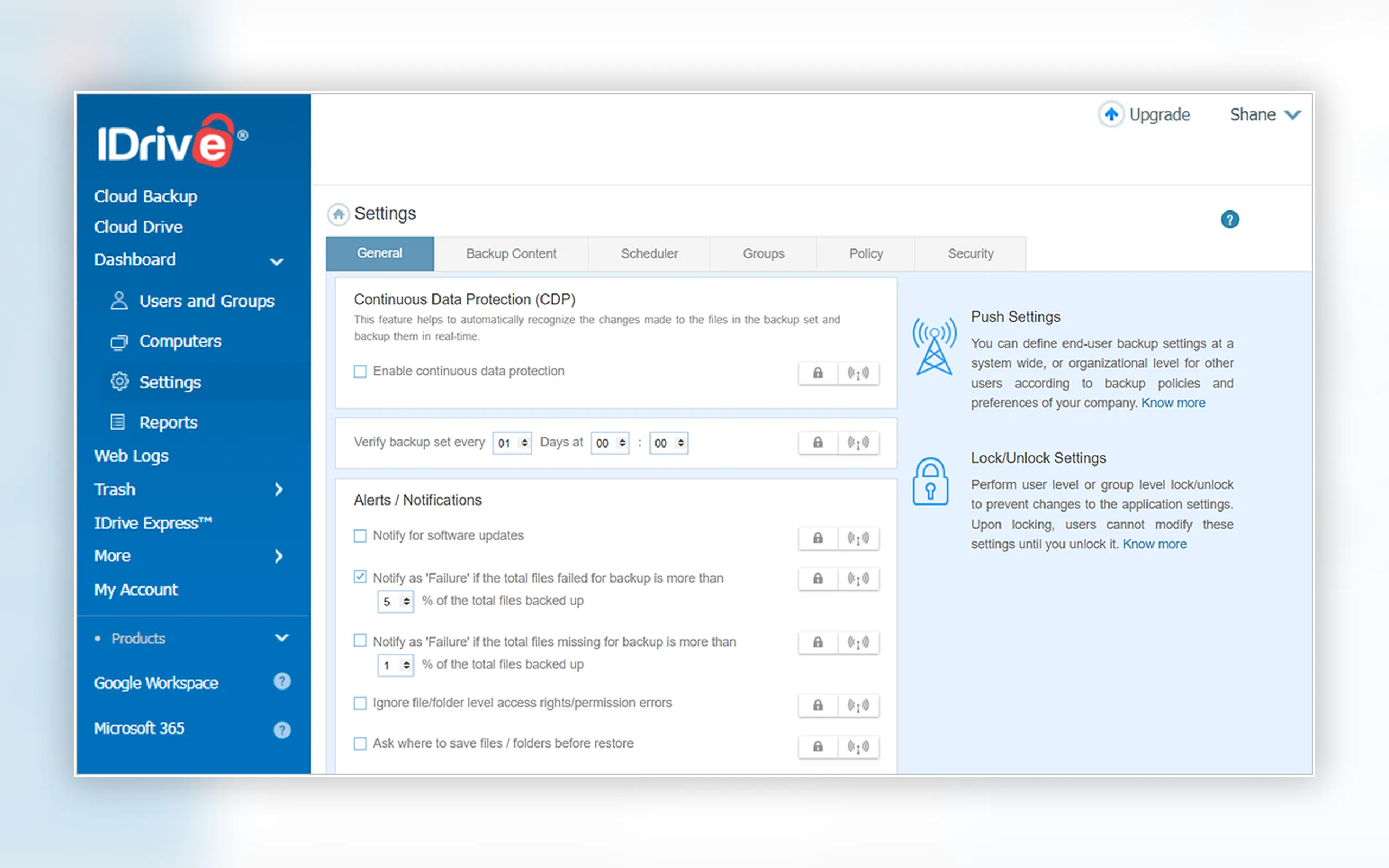The image size is (1389, 868).
Task: Click the Upgrade link
Action: [x=1159, y=115]
